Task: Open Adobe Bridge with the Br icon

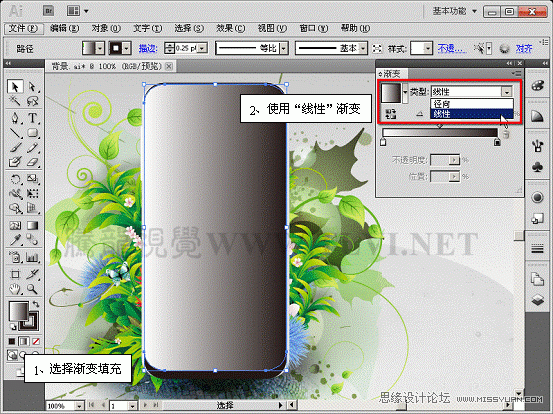Action: click(48, 11)
